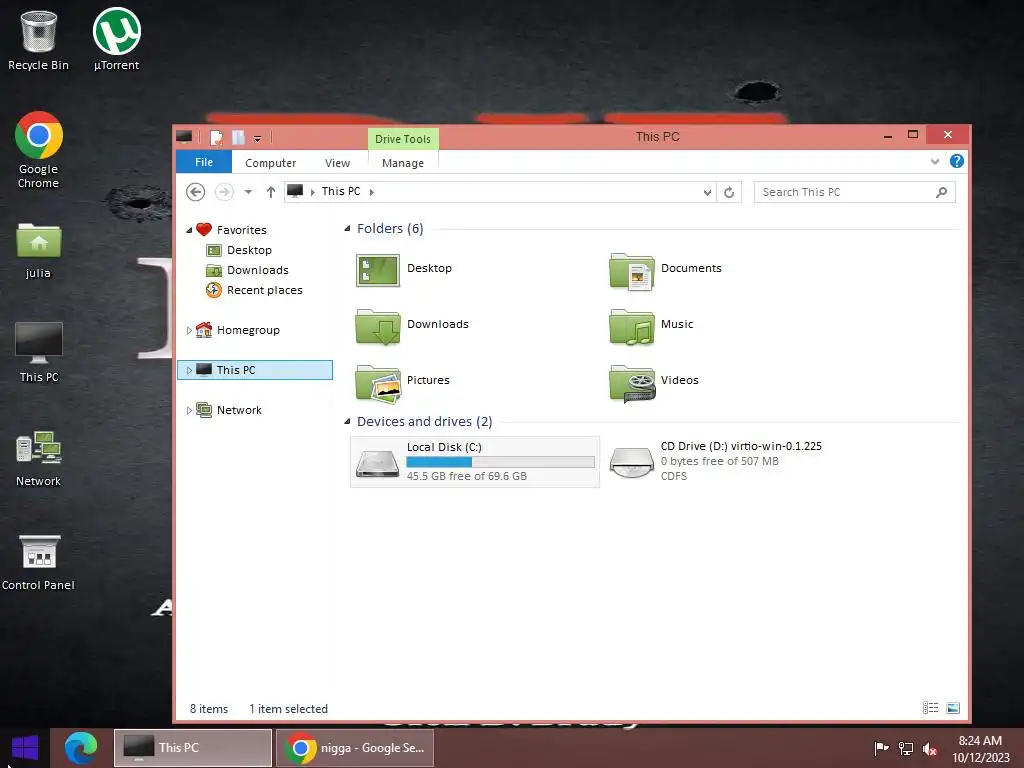
Task: Select the This PC desktop icon
Action: tap(39, 353)
